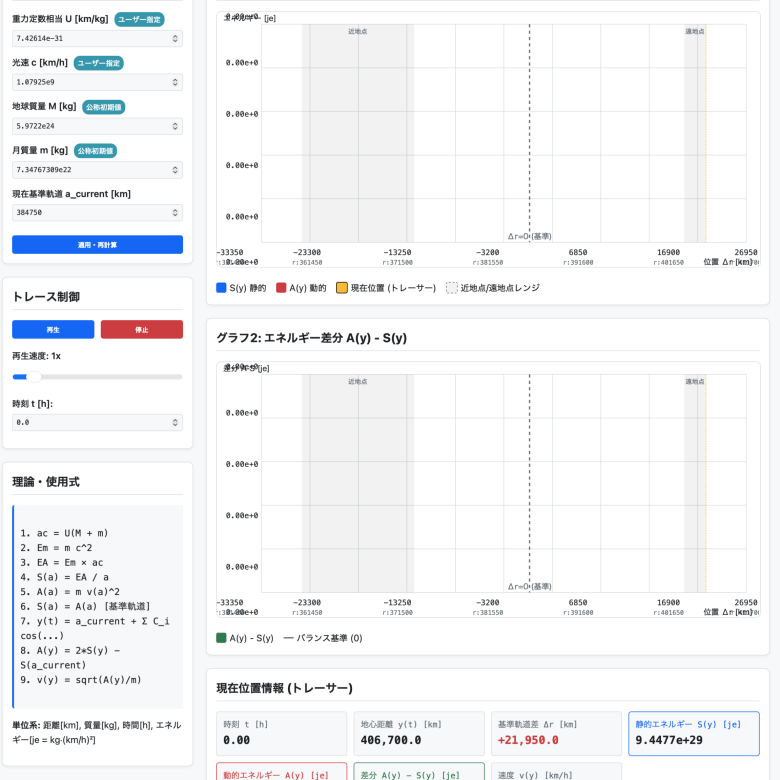Click the 公称初期値 badge beside 地球質量 M
This screenshot has height=780, width=780.
click(x=103, y=107)
